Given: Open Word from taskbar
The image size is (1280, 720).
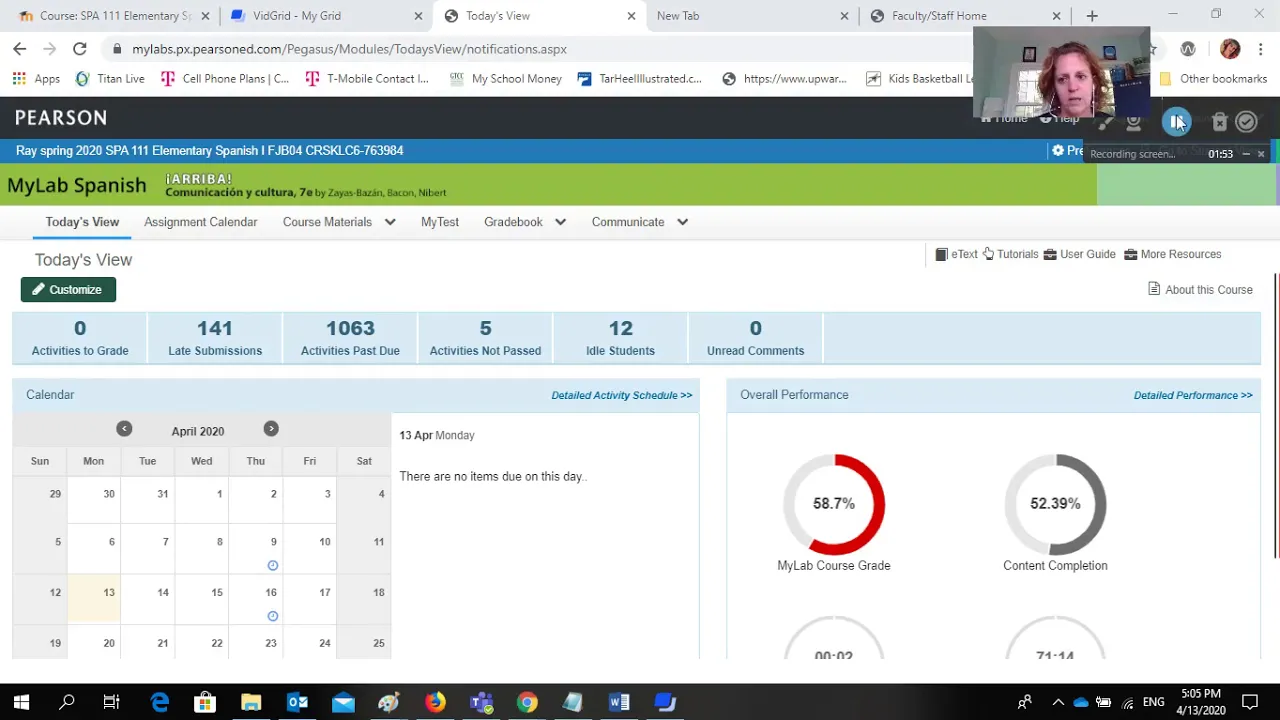Looking at the screenshot, I should [x=619, y=703].
